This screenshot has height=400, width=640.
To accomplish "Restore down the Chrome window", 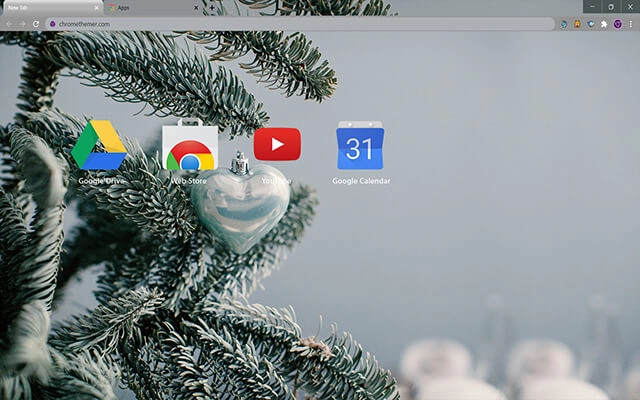I will click(x=611, y=7).
